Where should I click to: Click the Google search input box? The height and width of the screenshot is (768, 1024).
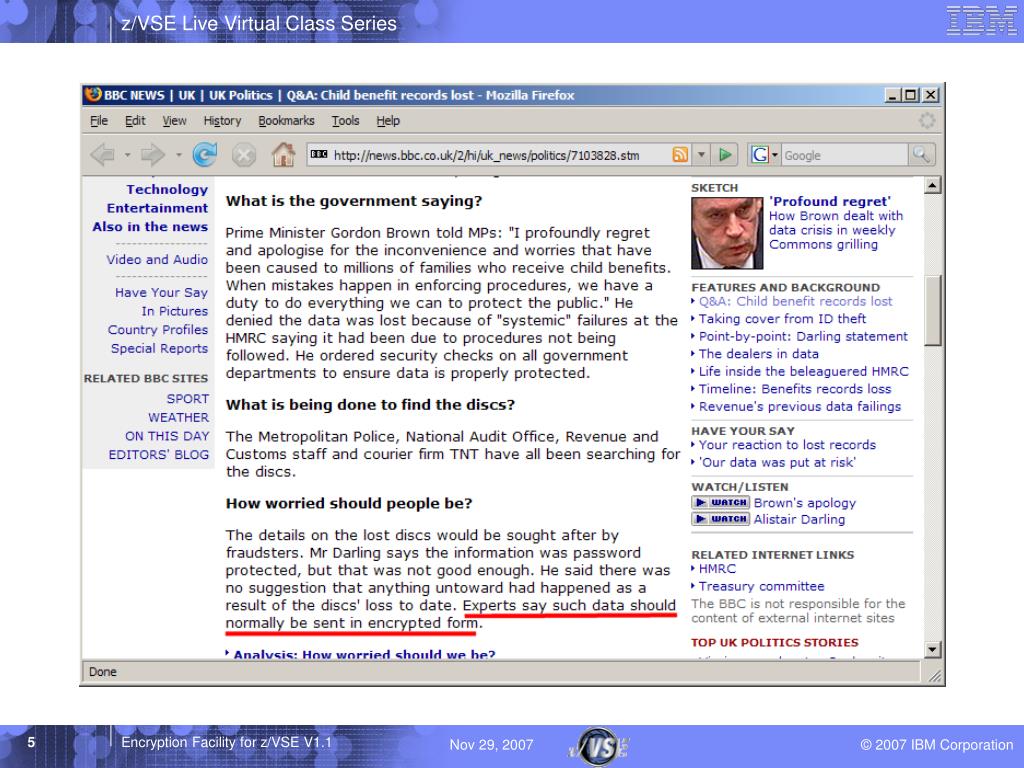[844, 155]
